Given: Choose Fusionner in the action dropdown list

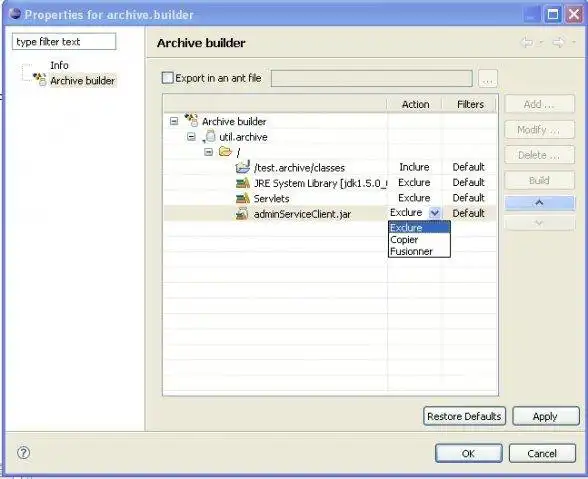Looking at the screenshot, I should point(419,251).
